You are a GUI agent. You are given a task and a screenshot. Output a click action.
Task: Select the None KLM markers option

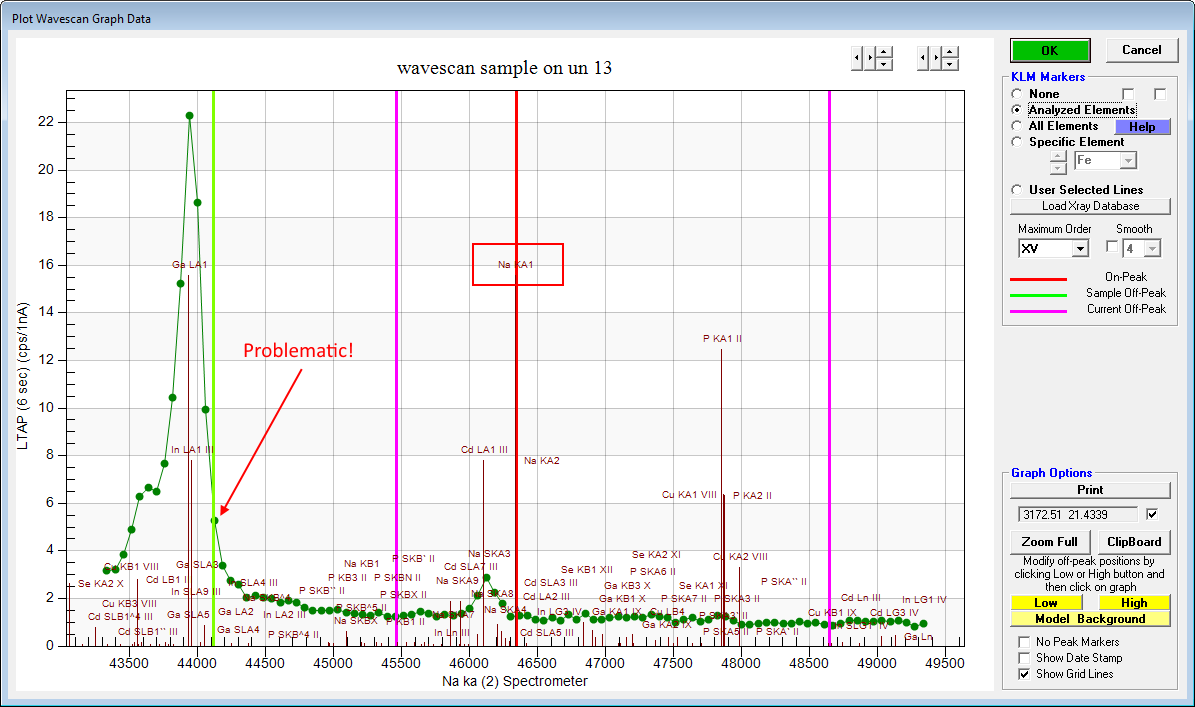tap(1017, 94)
